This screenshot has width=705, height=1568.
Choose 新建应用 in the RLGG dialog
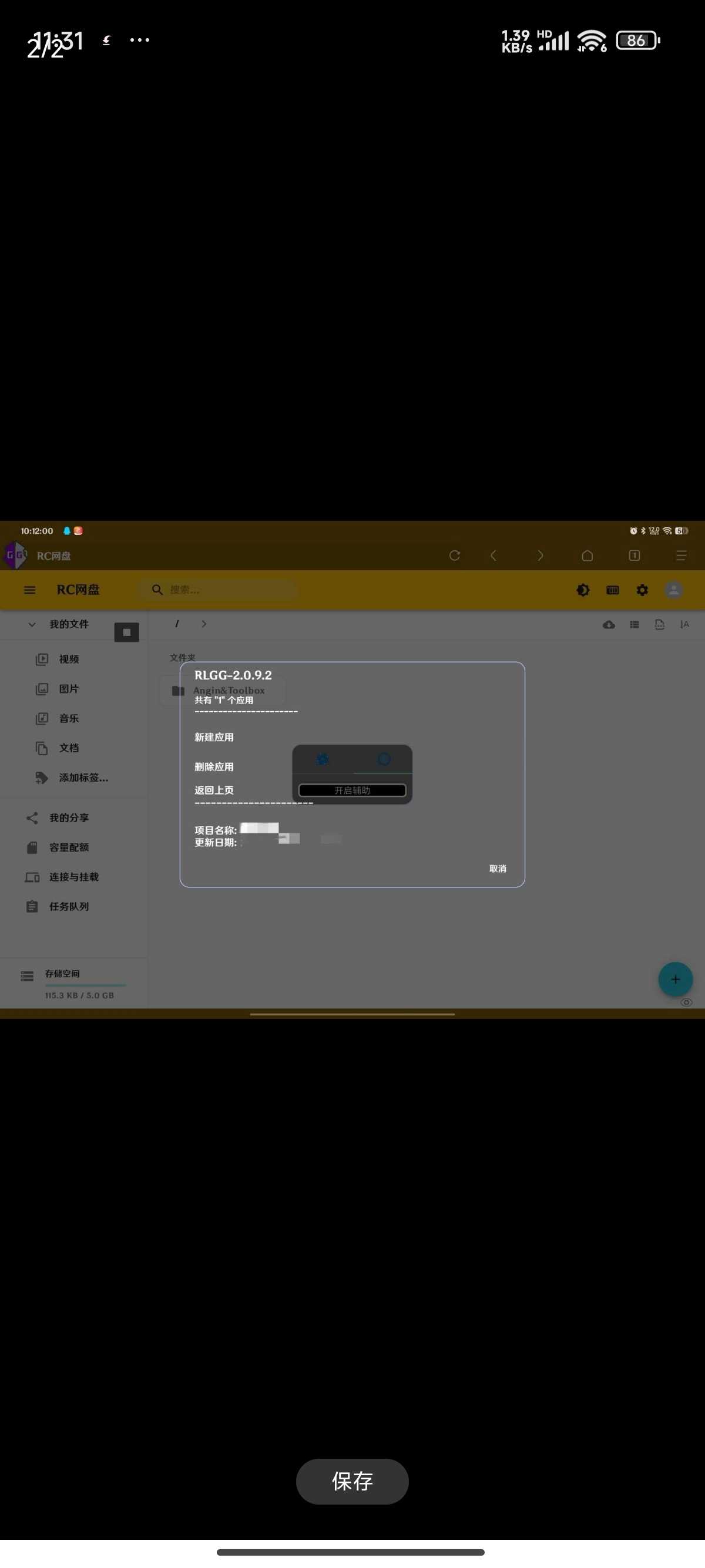tap(214, 737)
